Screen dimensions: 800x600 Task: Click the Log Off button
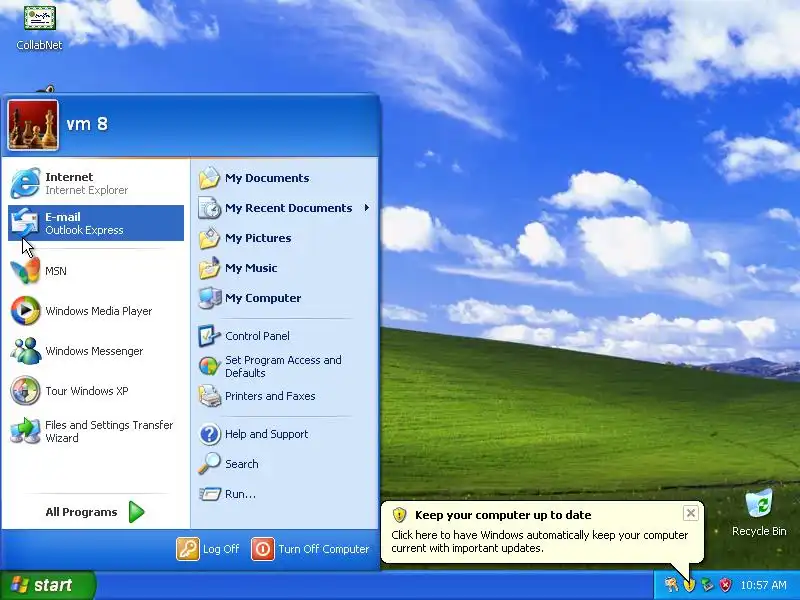[208, 549]
